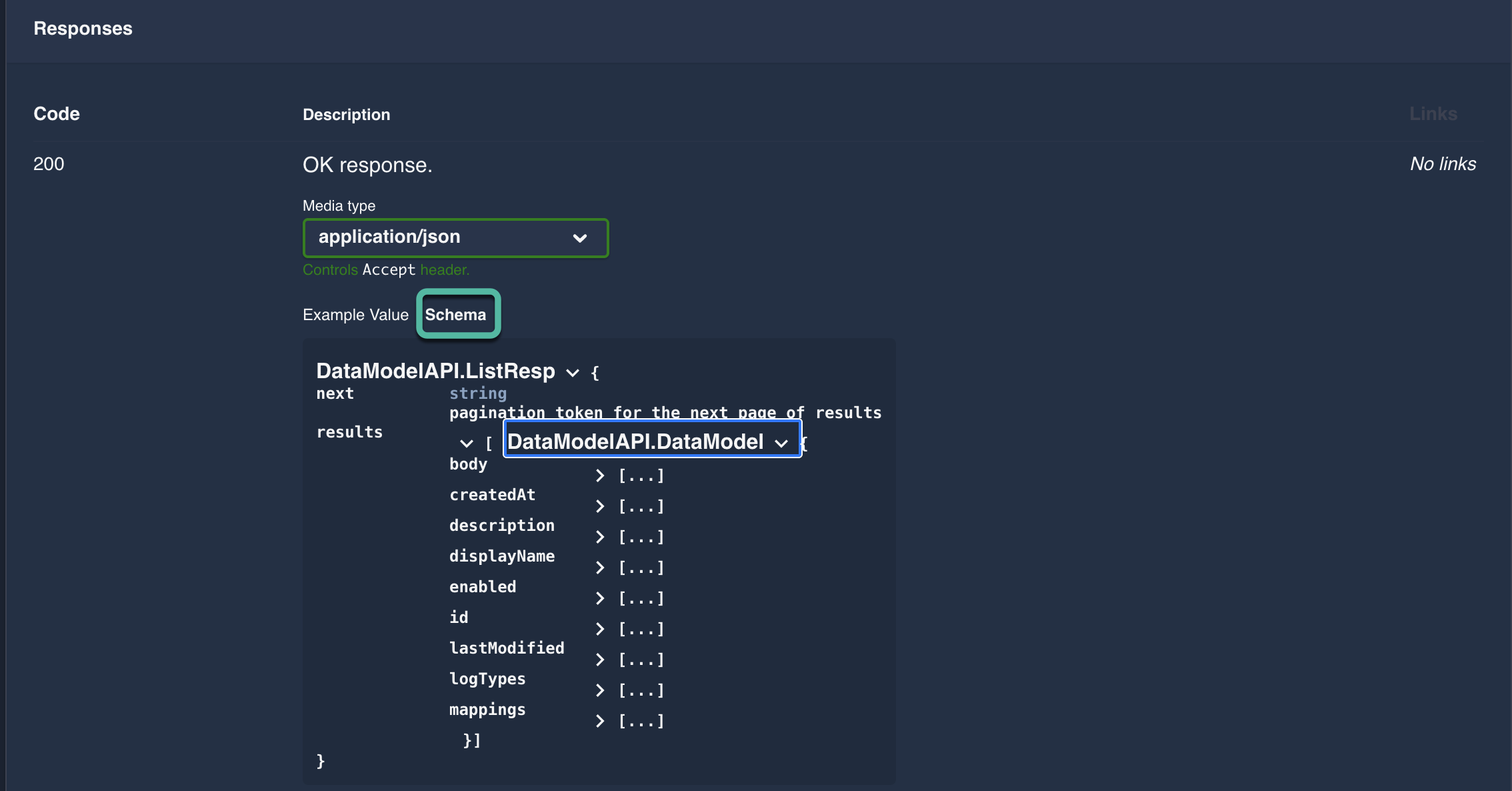Expand the mappings property

tap(599, 720)
